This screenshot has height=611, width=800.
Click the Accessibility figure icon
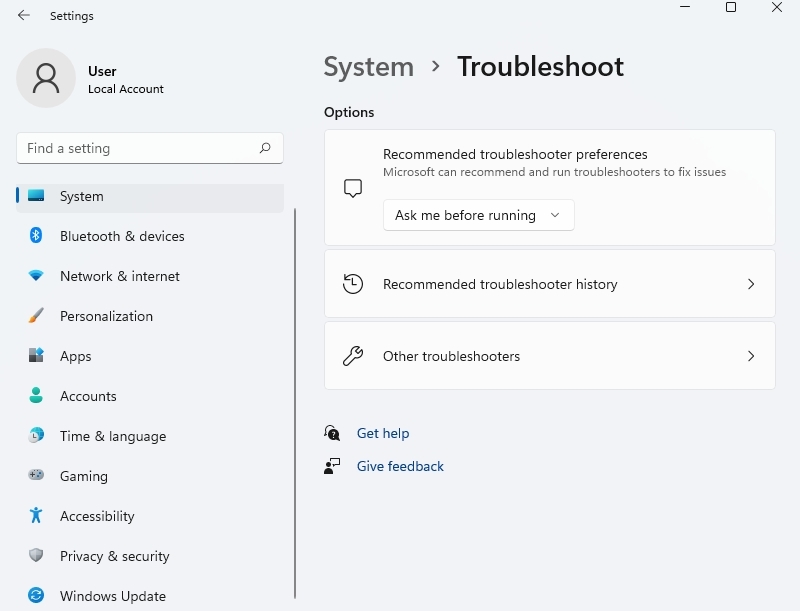tap(36, 516)
